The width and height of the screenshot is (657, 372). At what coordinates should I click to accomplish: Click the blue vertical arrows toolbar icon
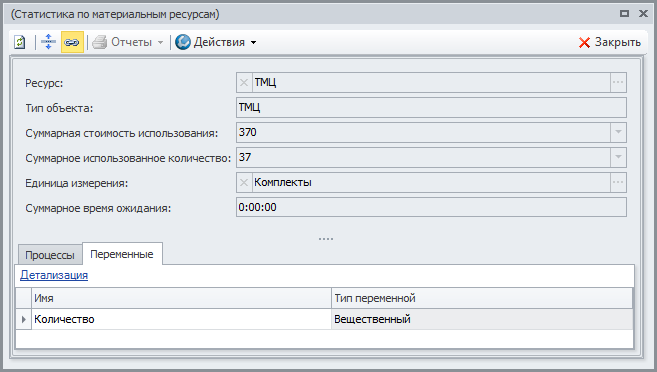[49, 42]
